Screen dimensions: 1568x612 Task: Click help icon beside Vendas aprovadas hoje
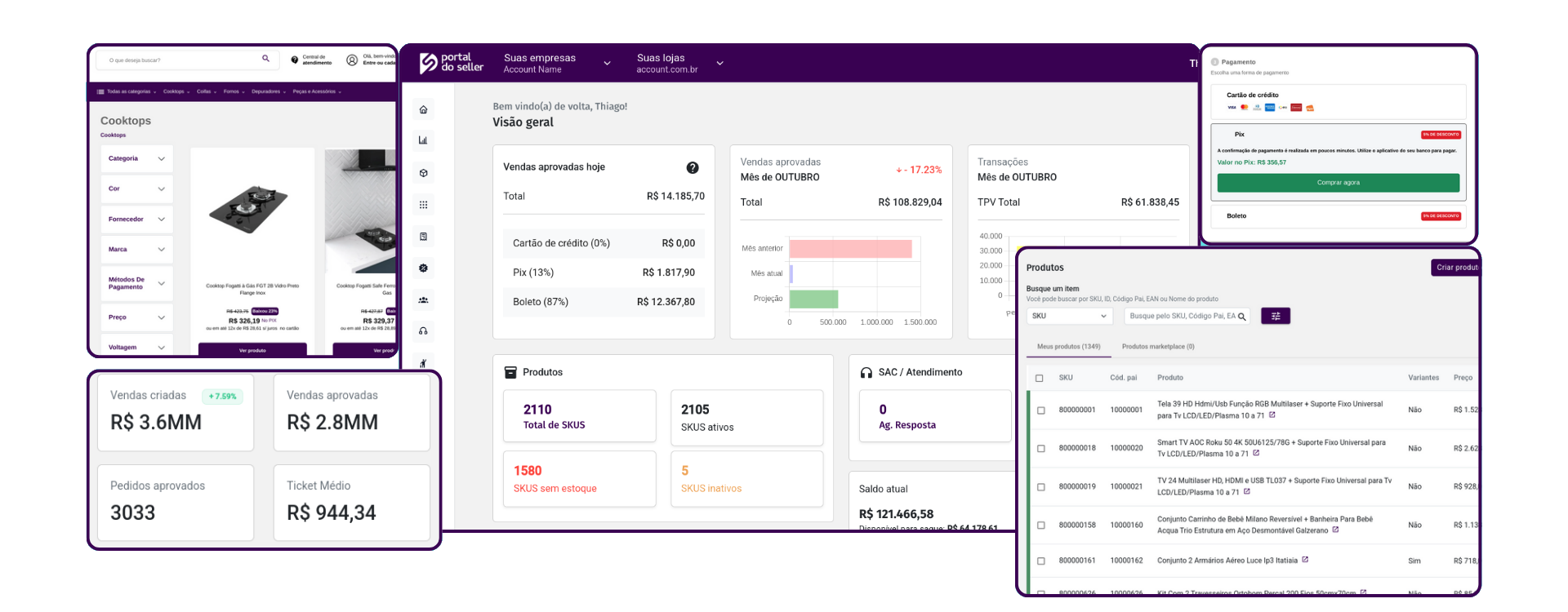pos(693,167)
